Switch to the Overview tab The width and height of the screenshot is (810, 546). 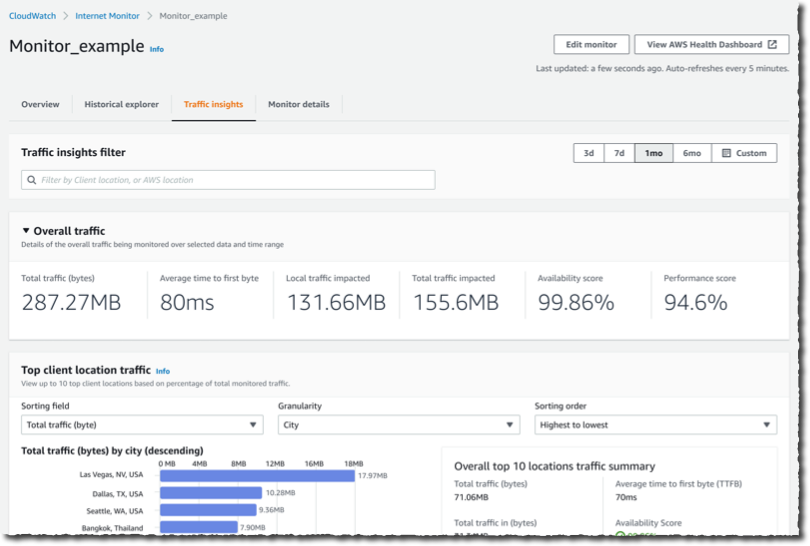click(40, 104)
